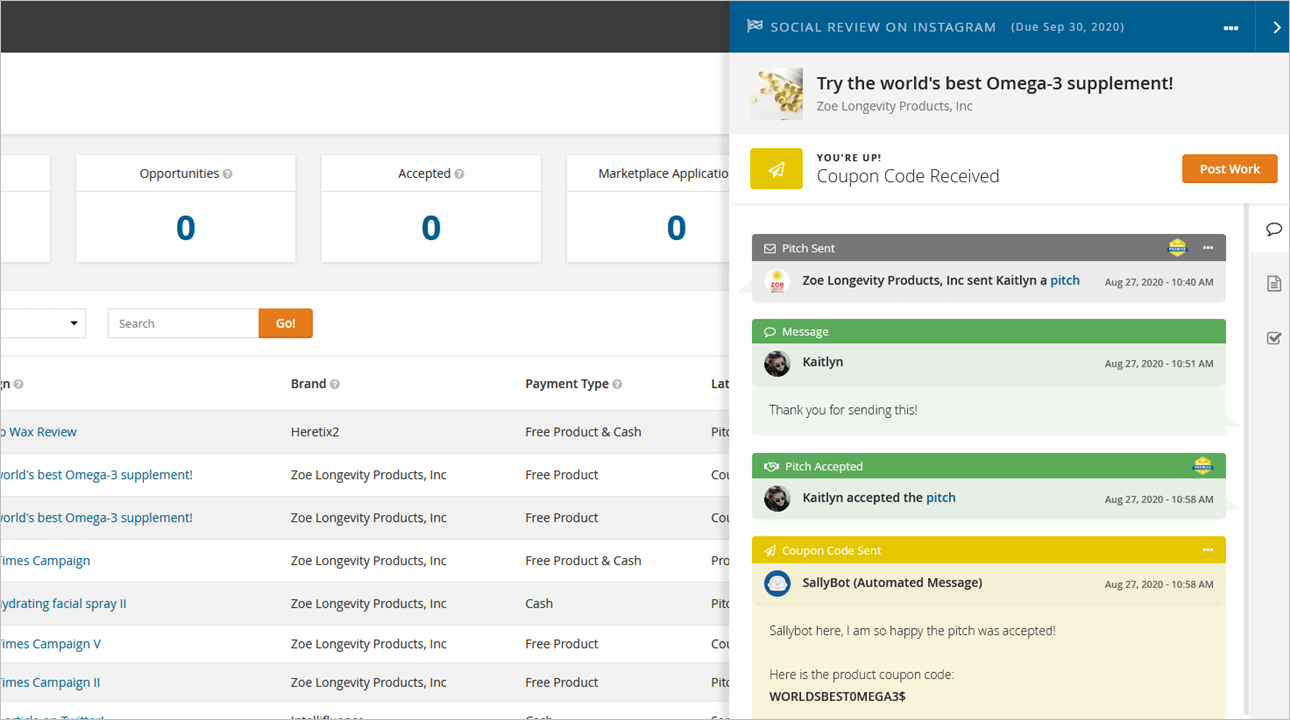Click the orange Go! button
Image resolution: width=1290 pixels, height=720 pixels.
[285, 323]
